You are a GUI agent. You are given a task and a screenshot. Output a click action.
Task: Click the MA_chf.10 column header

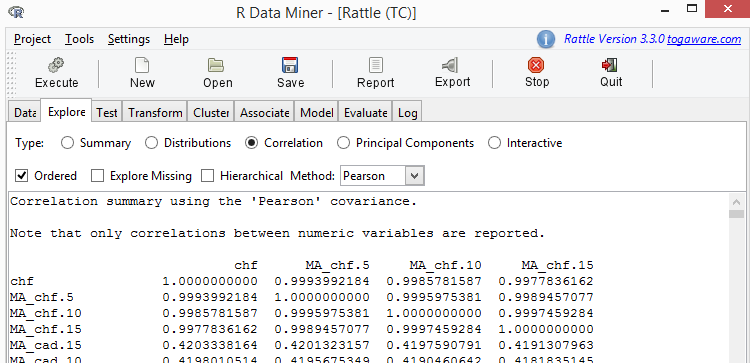tap(445, 265)
